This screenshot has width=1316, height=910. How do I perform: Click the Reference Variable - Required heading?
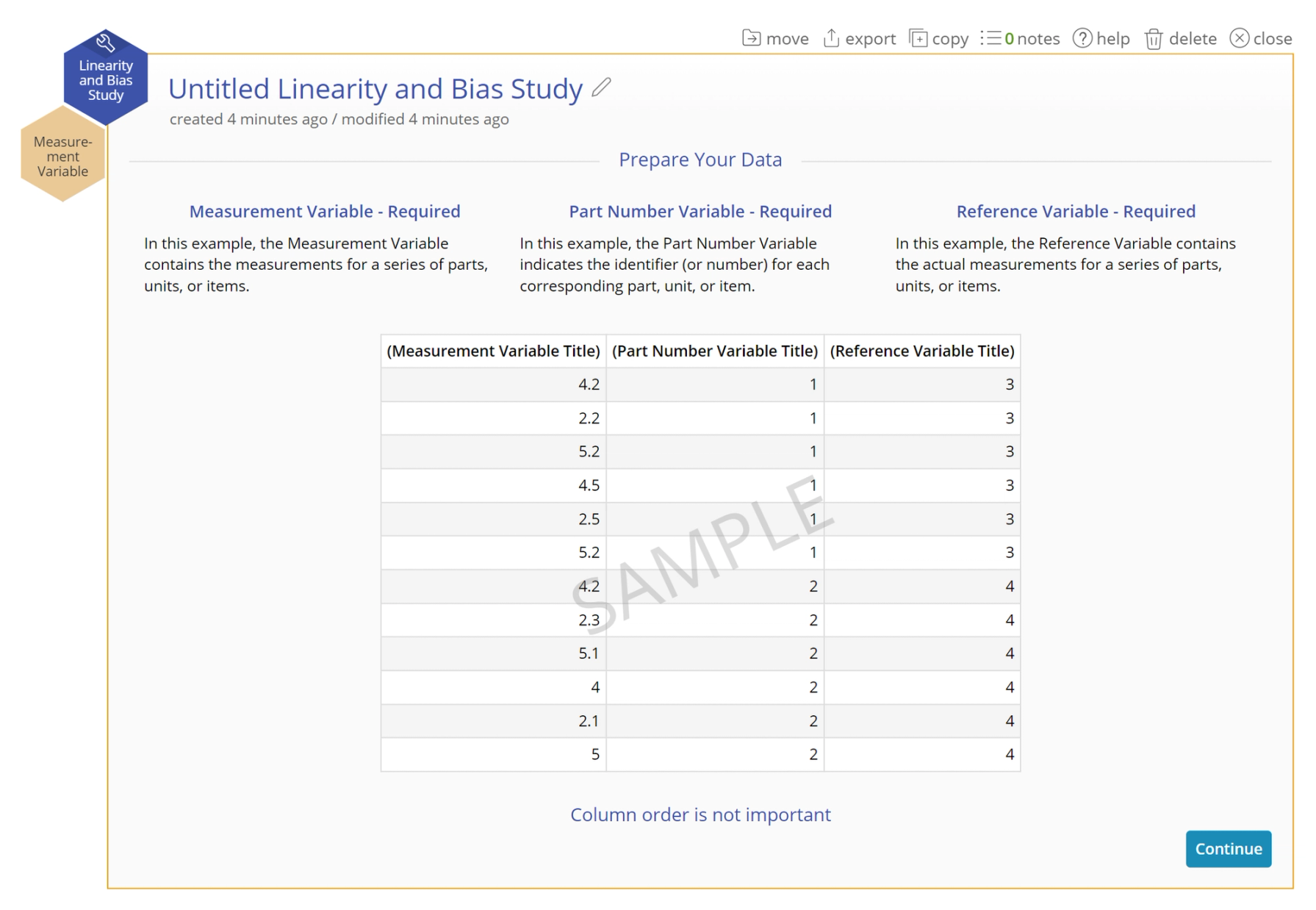coord(1076,212)
